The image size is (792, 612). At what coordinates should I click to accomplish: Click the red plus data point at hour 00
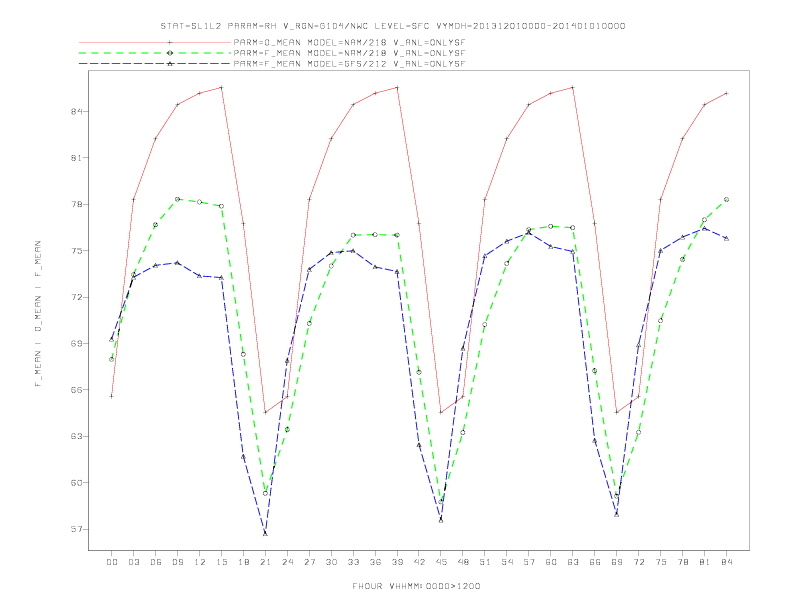click(112, 396)
